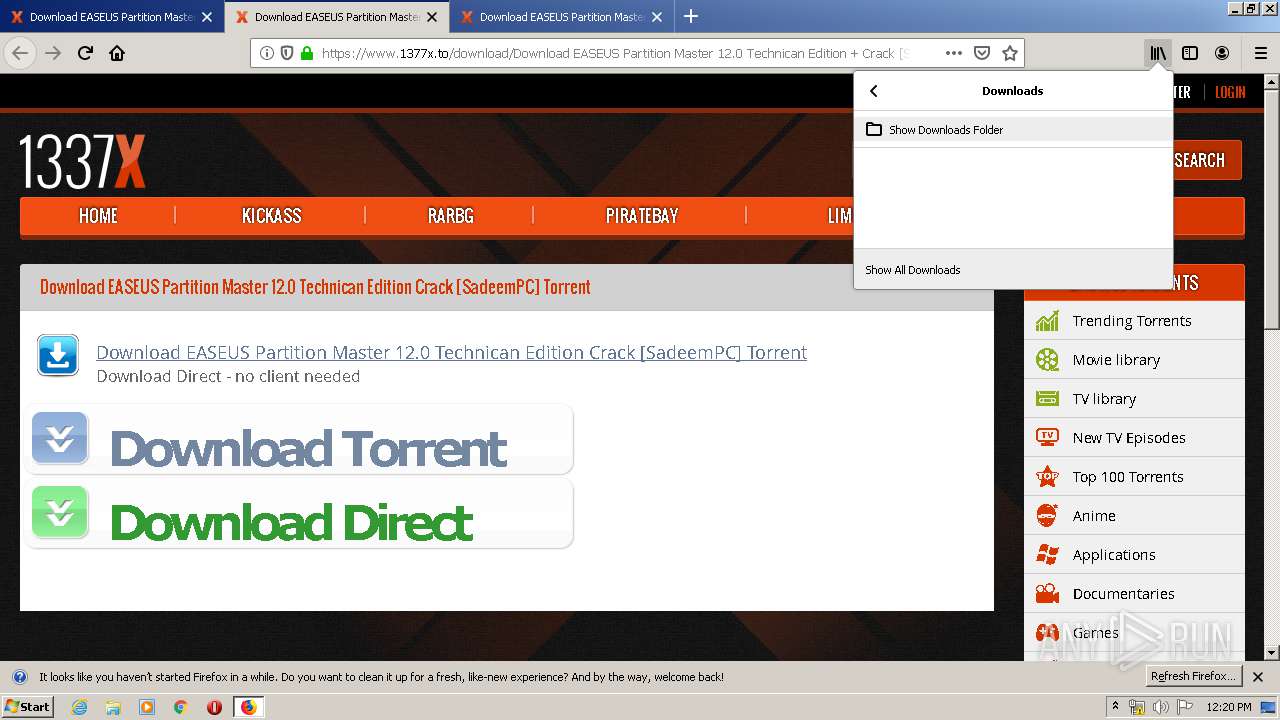Click the browser Forward arrow button
Screen dimensions: 1280x720
click(53, 53)
